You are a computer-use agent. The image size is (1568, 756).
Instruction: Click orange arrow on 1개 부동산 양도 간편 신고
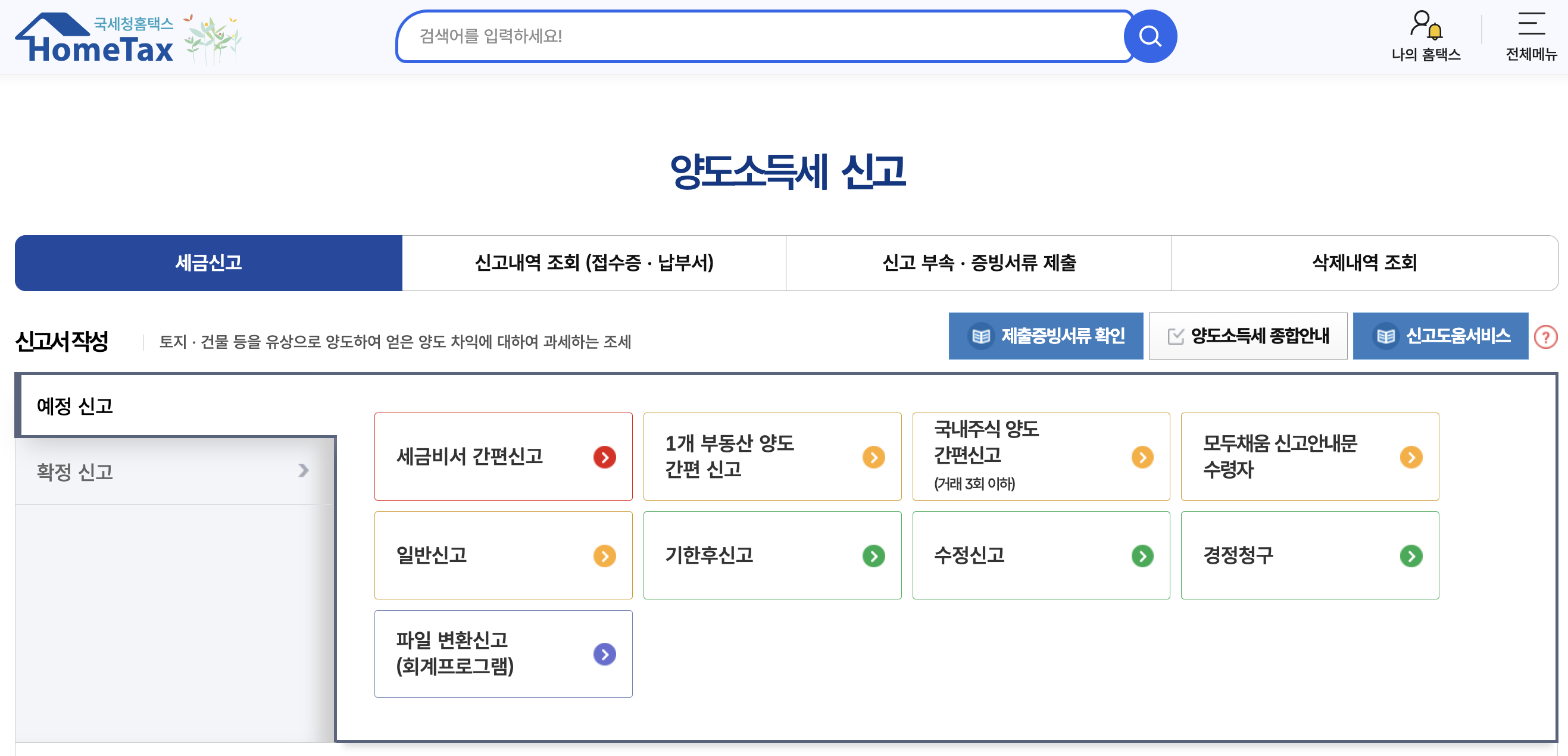click(873, 457)
